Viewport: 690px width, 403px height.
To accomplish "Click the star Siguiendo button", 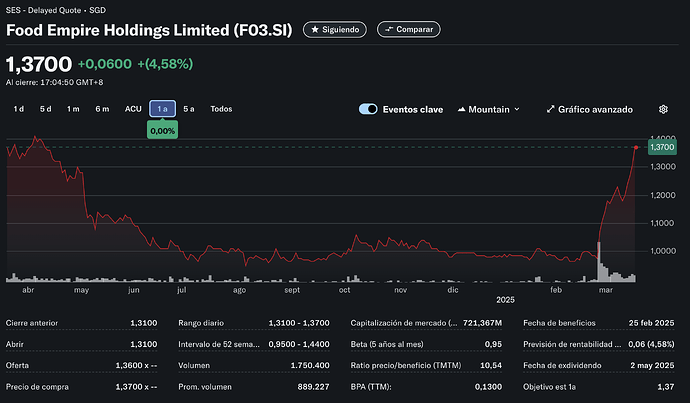I will click(x=335, y=29).
